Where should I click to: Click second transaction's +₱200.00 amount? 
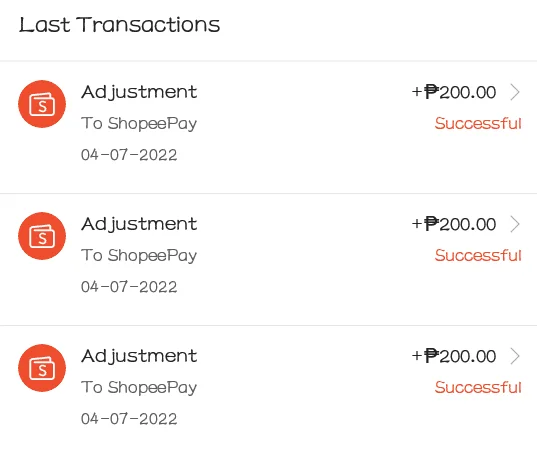[454, 224]
